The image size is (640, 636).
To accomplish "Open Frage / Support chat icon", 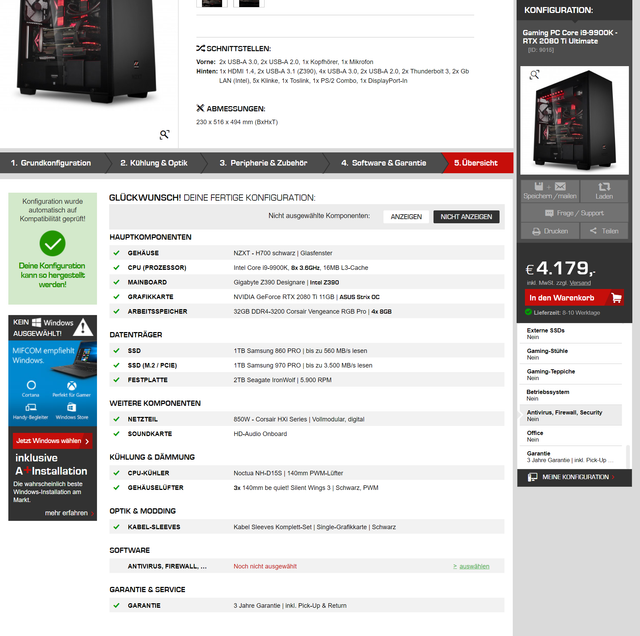I will tap(549, 213).
